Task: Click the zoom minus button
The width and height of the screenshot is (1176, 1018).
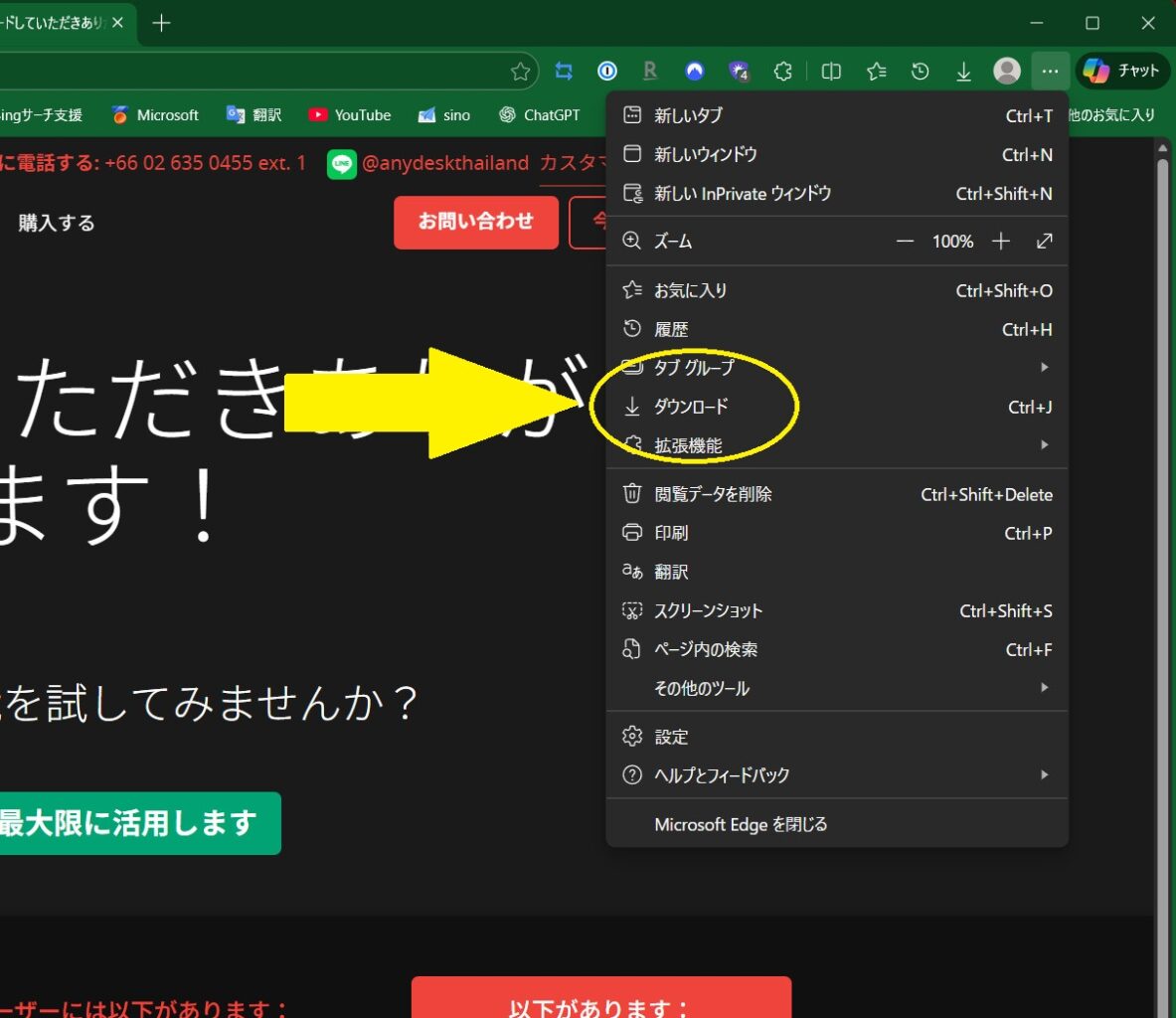Action: pyautogui.click(x=905, y=242)
